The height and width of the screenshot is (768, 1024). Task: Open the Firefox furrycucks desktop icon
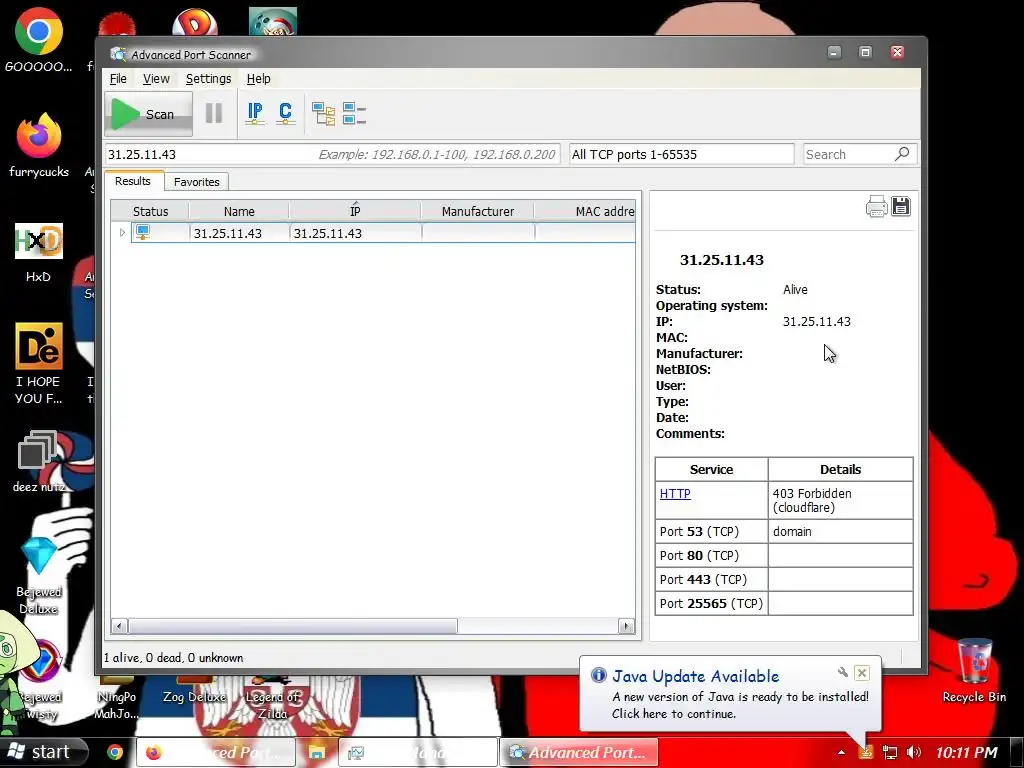(x=39, y=145)
